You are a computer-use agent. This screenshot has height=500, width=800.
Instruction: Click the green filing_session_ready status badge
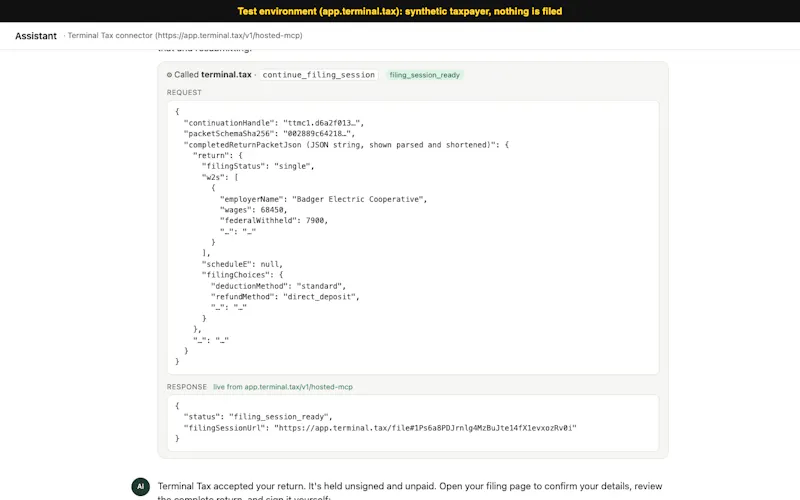click(424, 75)
